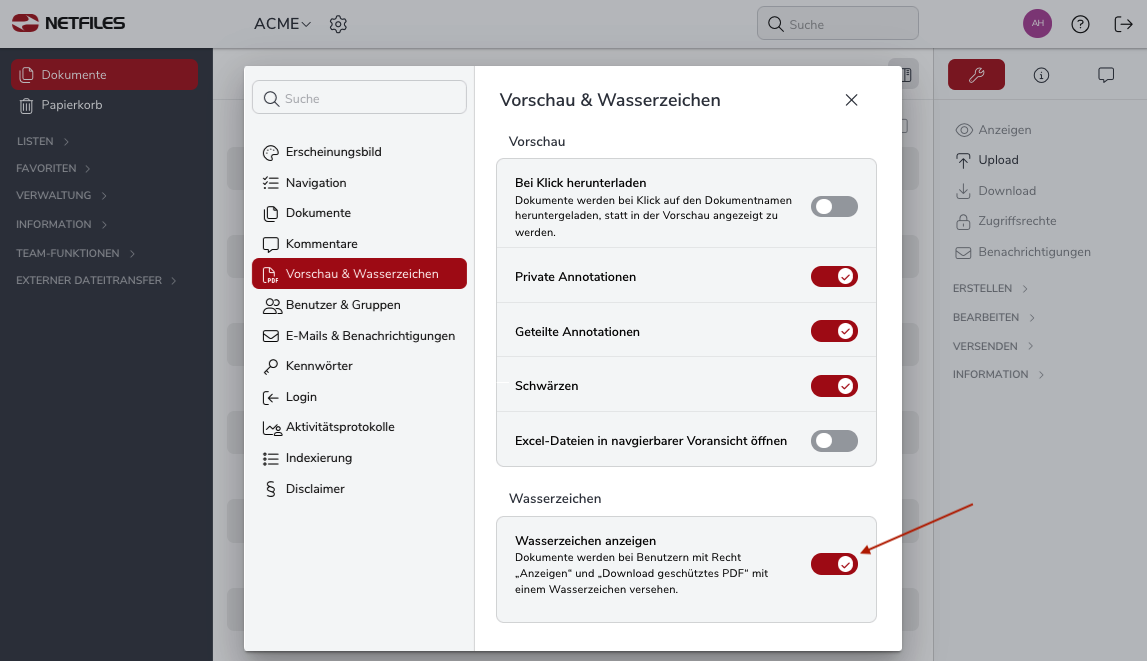Expand the VERWALTUNG sidebar section

61,195
